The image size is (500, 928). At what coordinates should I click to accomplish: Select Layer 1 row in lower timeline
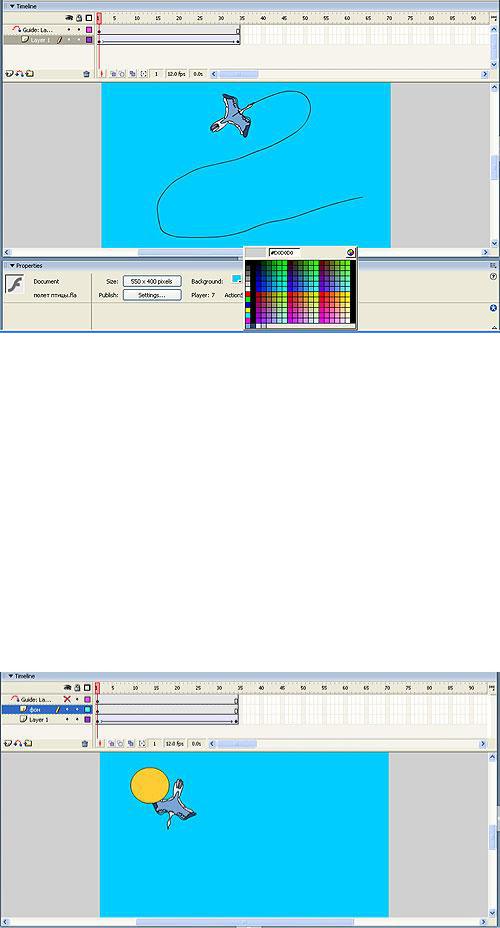pyautogui.click(x=47, y=720)
